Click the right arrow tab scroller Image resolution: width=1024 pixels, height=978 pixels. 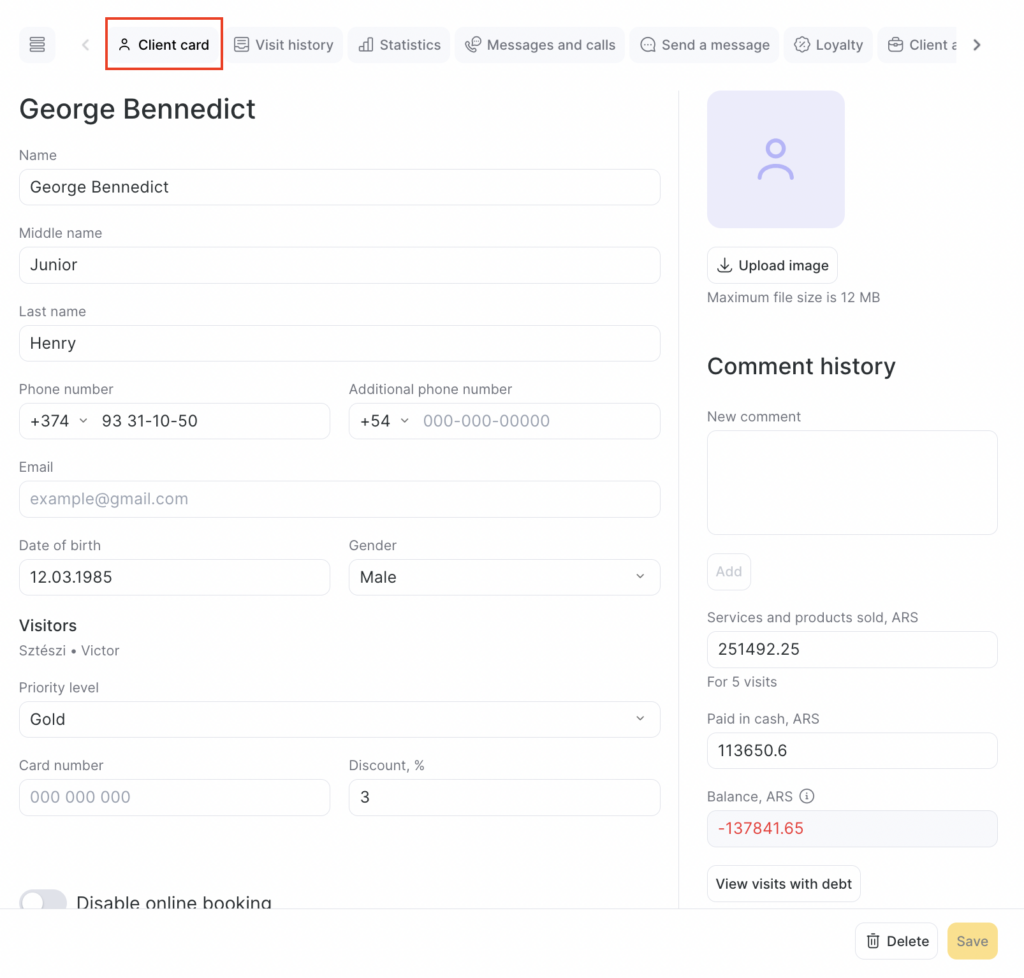977,45
